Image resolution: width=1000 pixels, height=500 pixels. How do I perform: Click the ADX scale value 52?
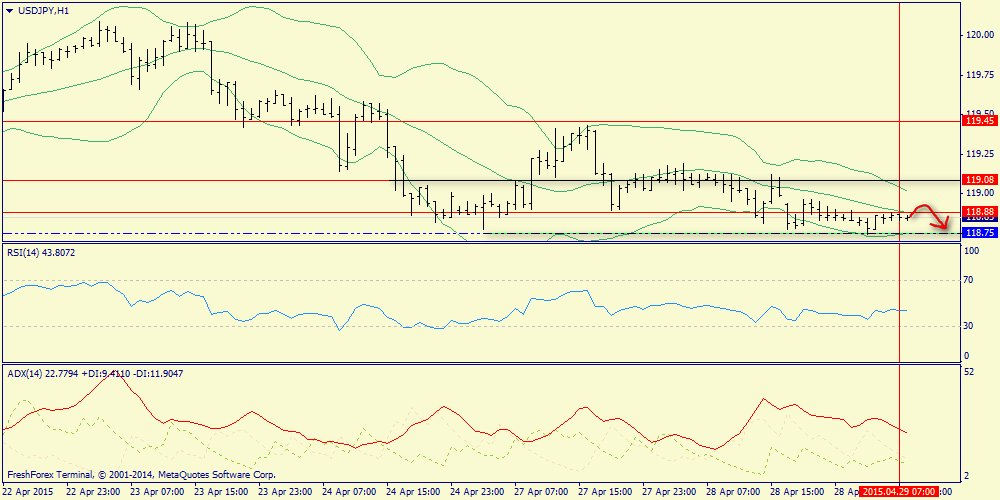tap(969, 372)
